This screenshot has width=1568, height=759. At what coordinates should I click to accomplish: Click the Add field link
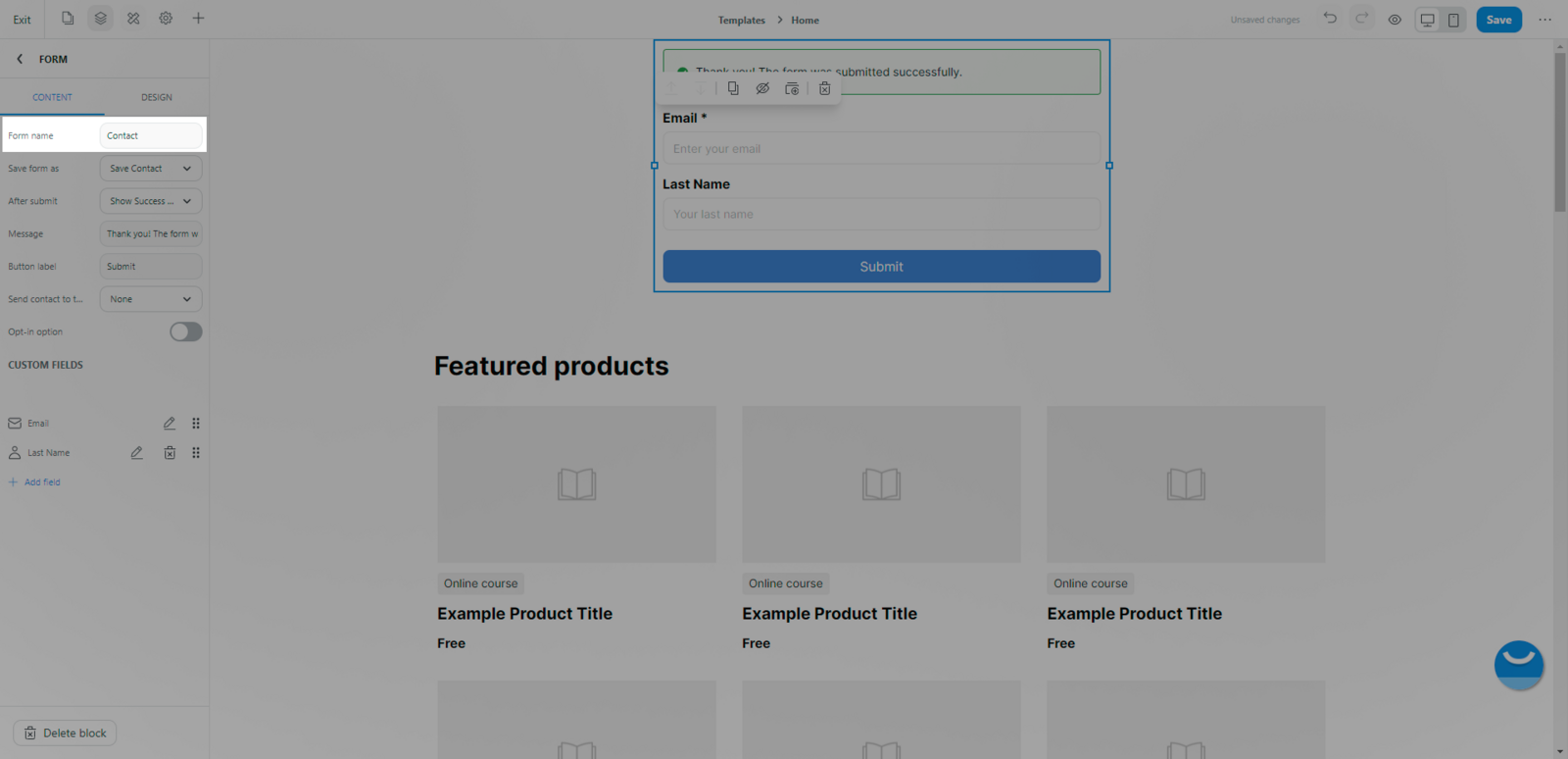42,482
